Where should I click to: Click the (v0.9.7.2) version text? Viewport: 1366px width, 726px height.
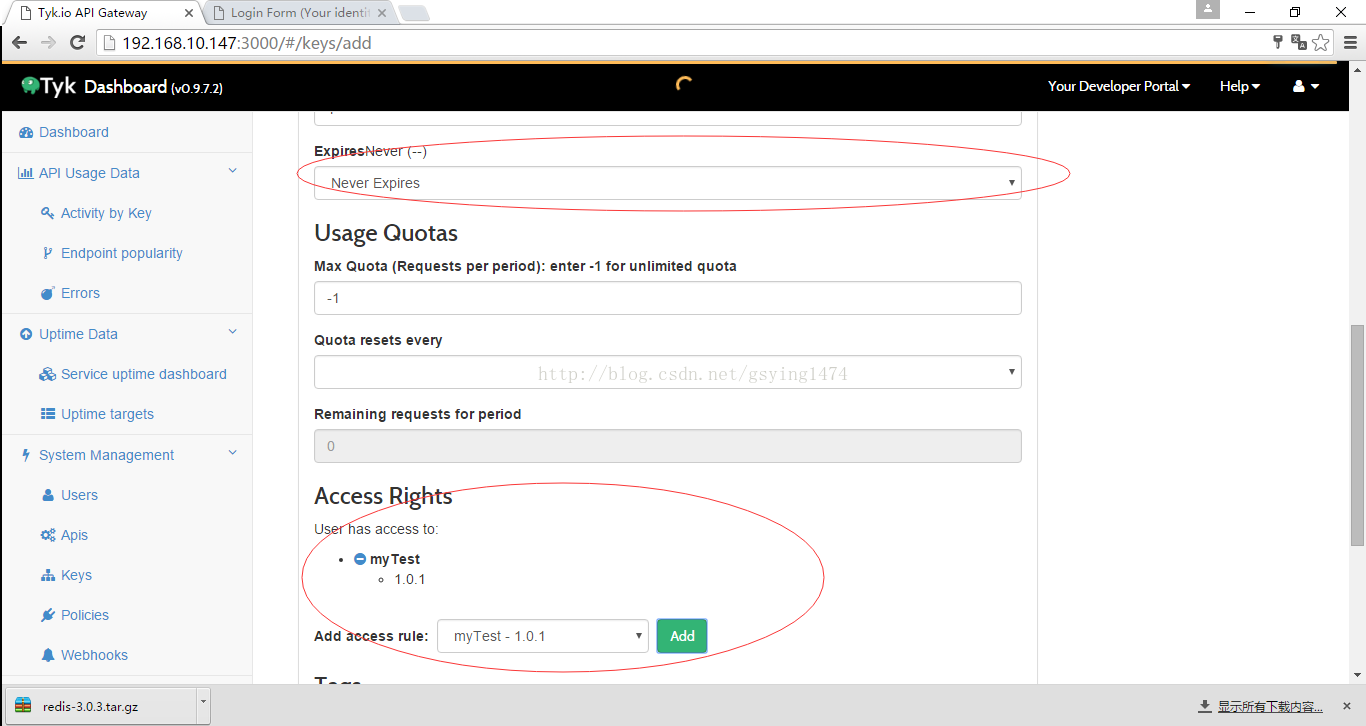coord(197,88)
